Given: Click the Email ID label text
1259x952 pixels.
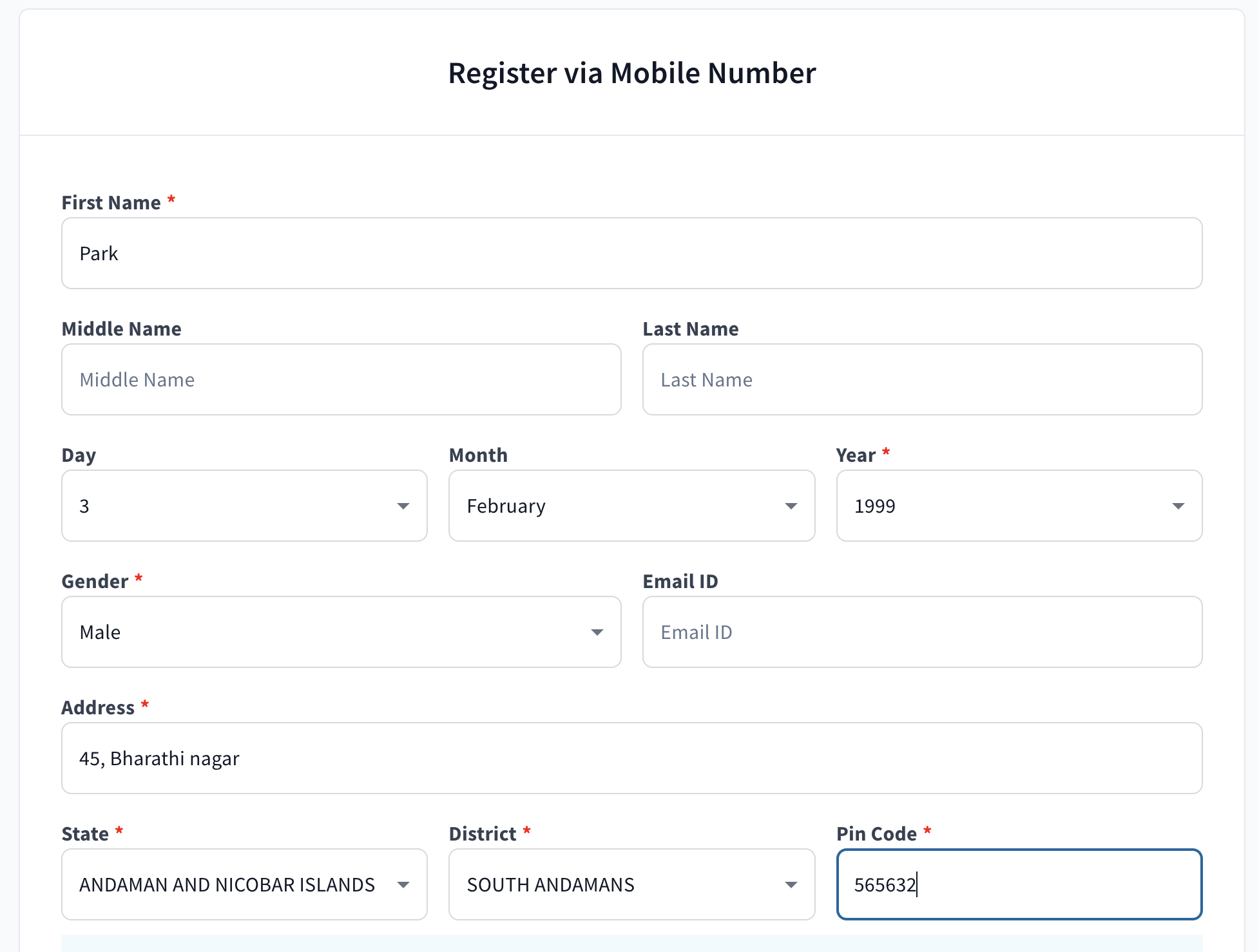Looking at the screenshot, I should click(x=680, y=582).
